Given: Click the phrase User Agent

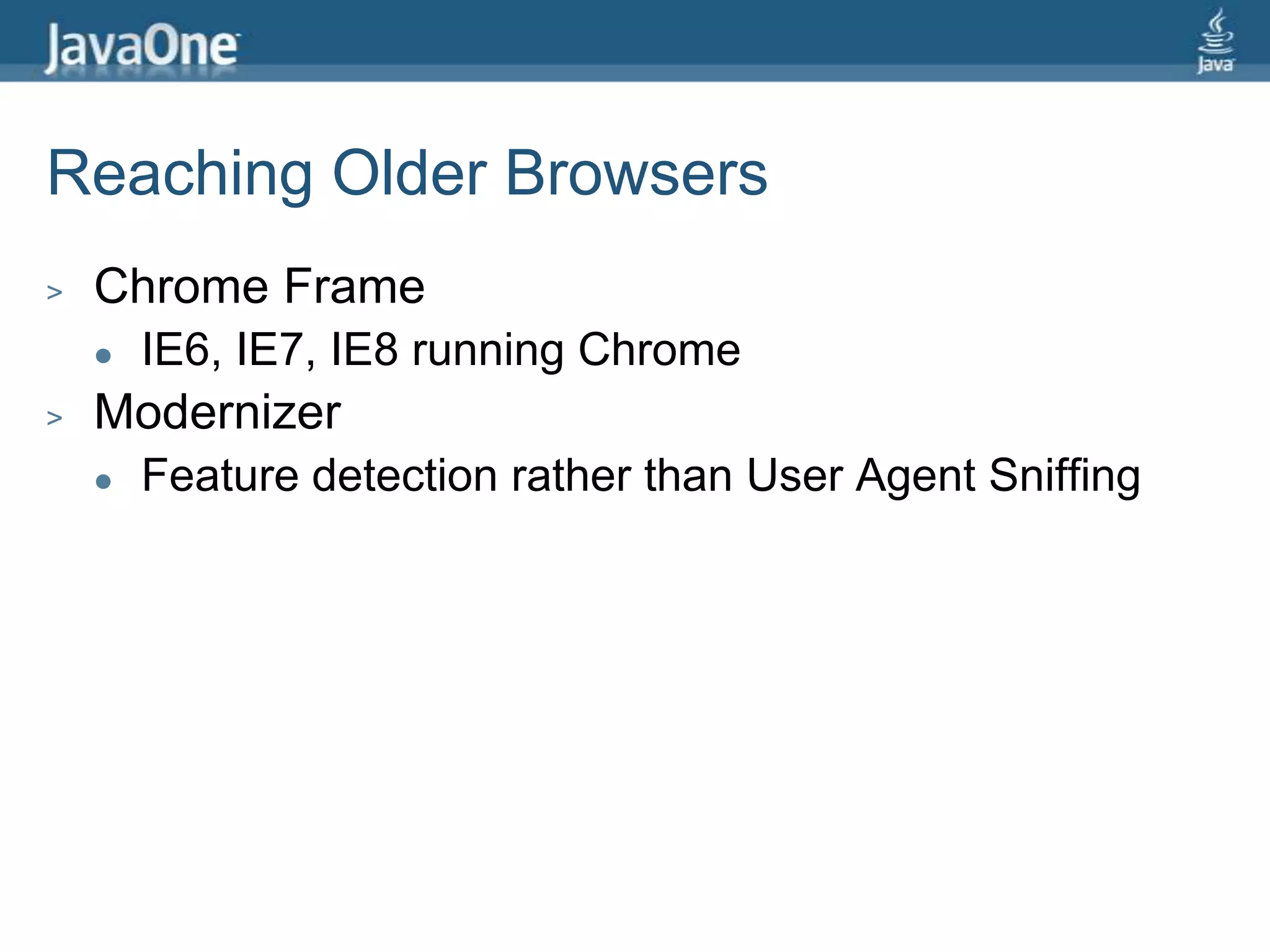Looking at the screenshot, I should [x=861, y=476].
